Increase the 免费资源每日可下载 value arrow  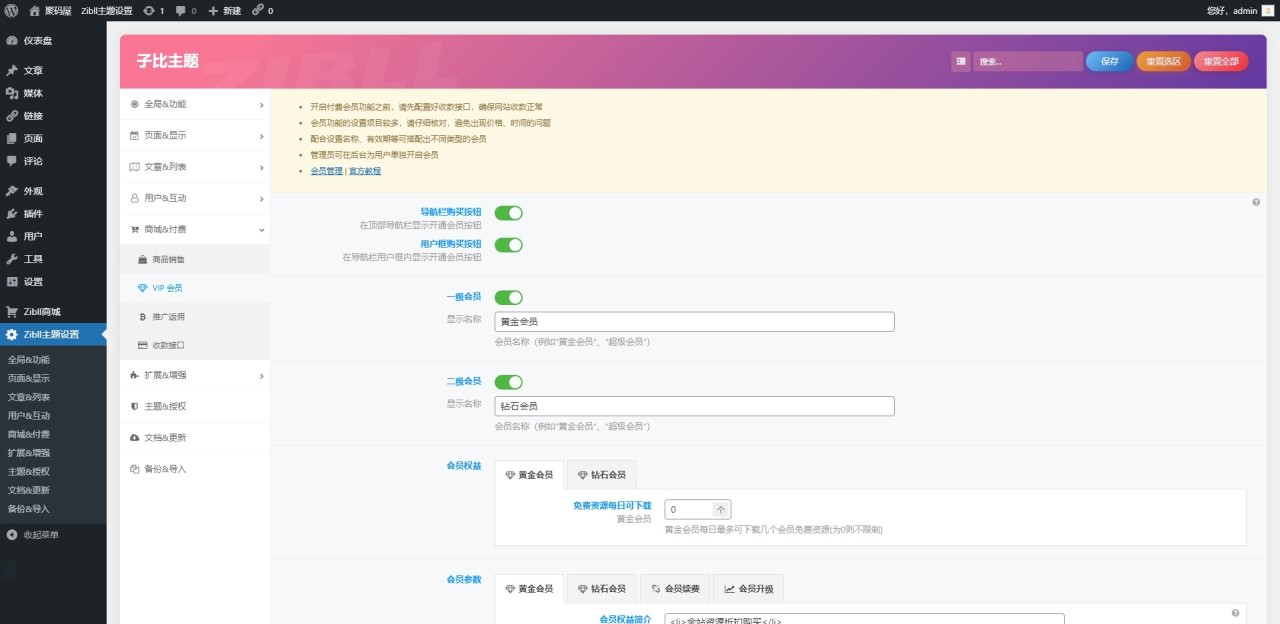(x=722, y=509)
